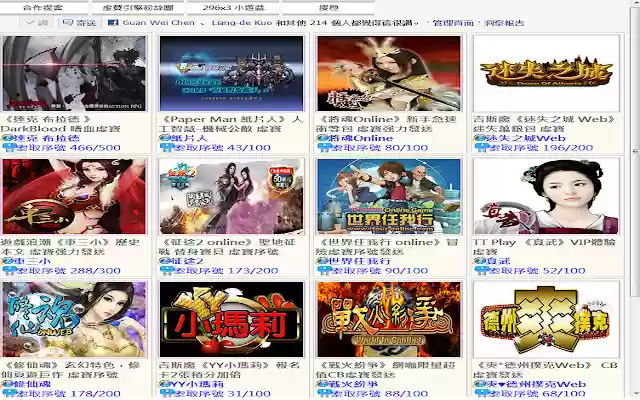This screenshot has height=400, width=640.
Task: Click the Facebook 讚 like button
Action: coord(37,23)
